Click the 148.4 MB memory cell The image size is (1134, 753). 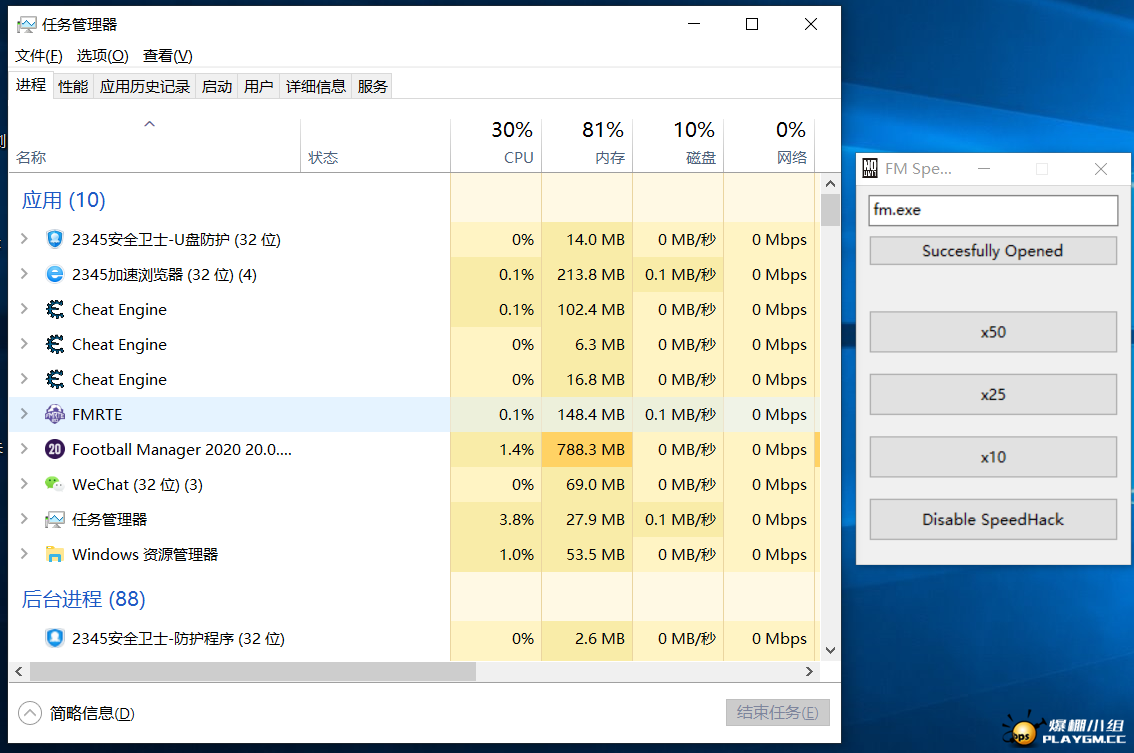587,414
